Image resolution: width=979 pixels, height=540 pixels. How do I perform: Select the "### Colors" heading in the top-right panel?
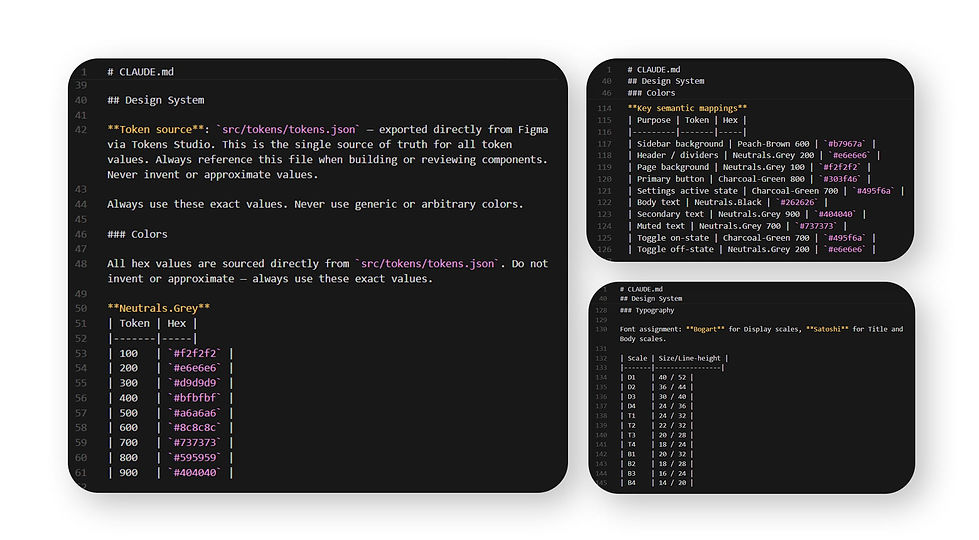tap(651, 93)
